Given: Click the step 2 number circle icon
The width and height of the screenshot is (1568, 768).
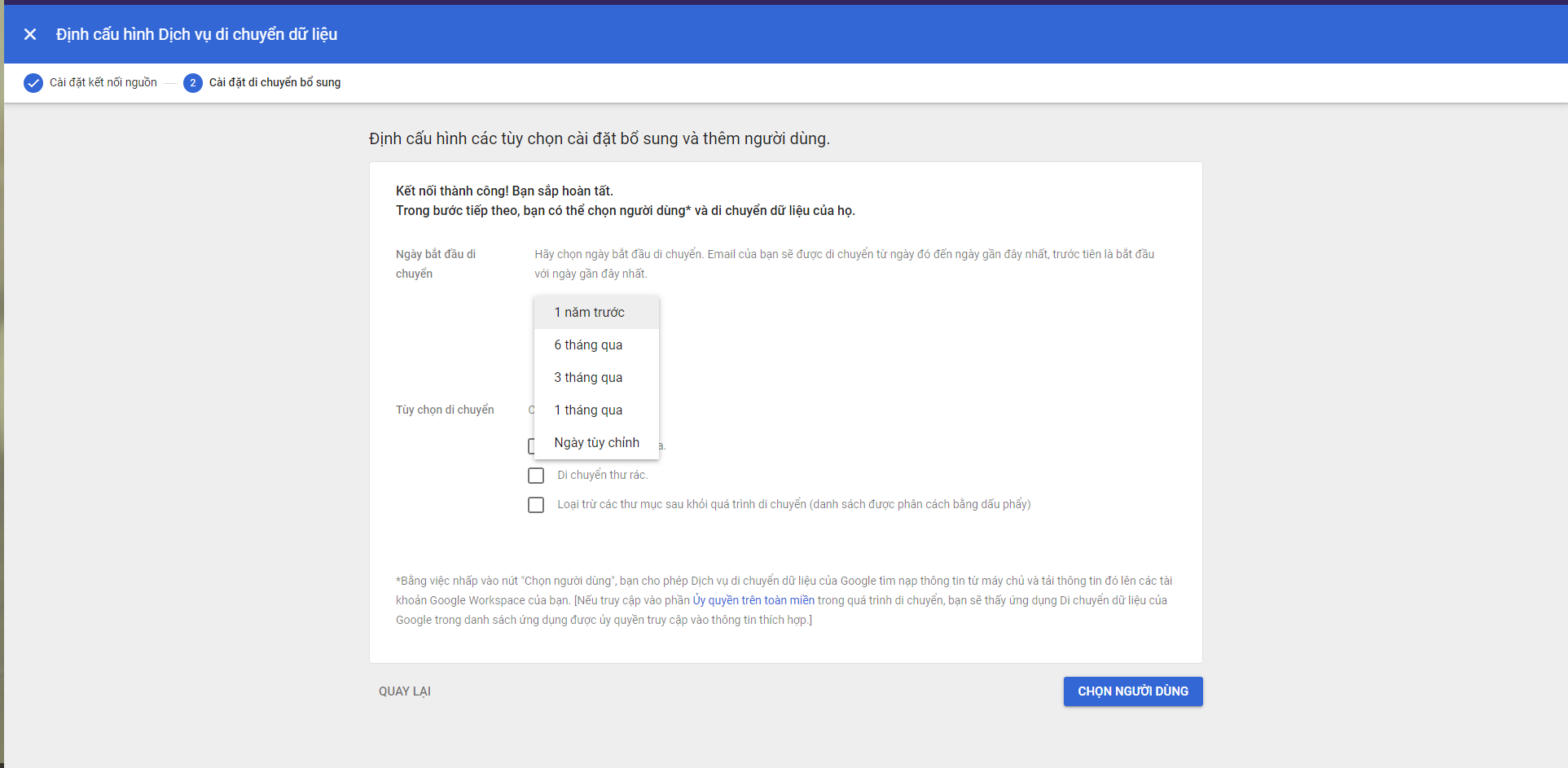Looking at the screenshot, I should (x=193, y=83).
